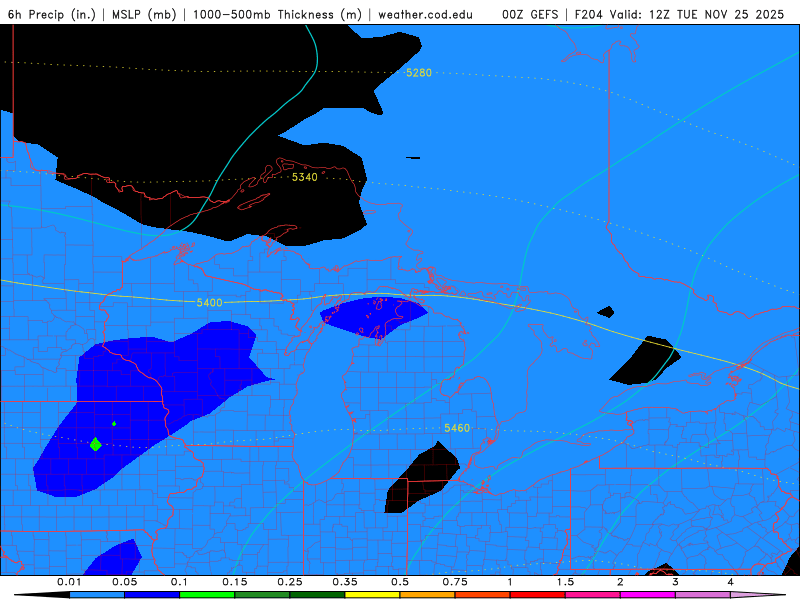
Task: Click the '0.35' legend value
Action: (345, 582)
